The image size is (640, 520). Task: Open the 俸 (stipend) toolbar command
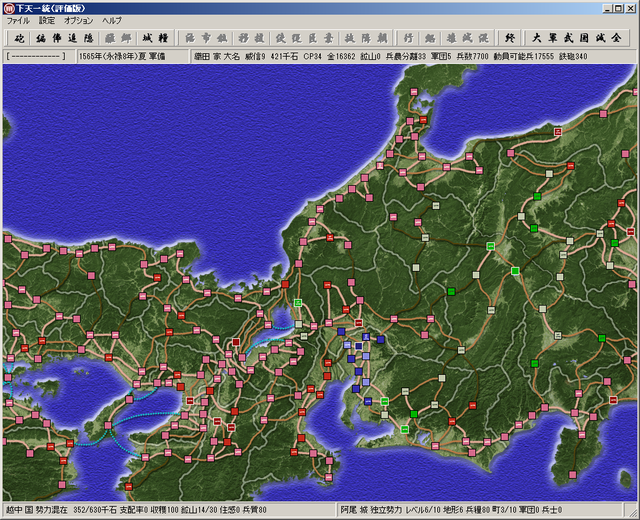pyautogui.click(x=57, y=38)
